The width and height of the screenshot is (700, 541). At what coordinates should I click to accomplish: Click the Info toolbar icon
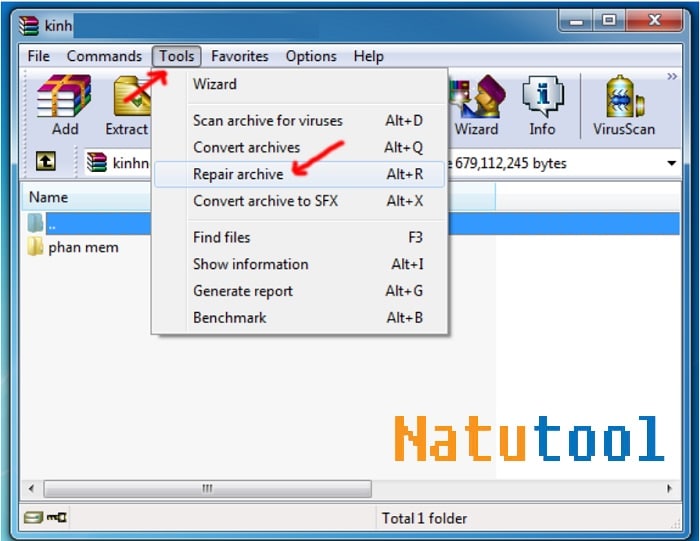[542, 105]
